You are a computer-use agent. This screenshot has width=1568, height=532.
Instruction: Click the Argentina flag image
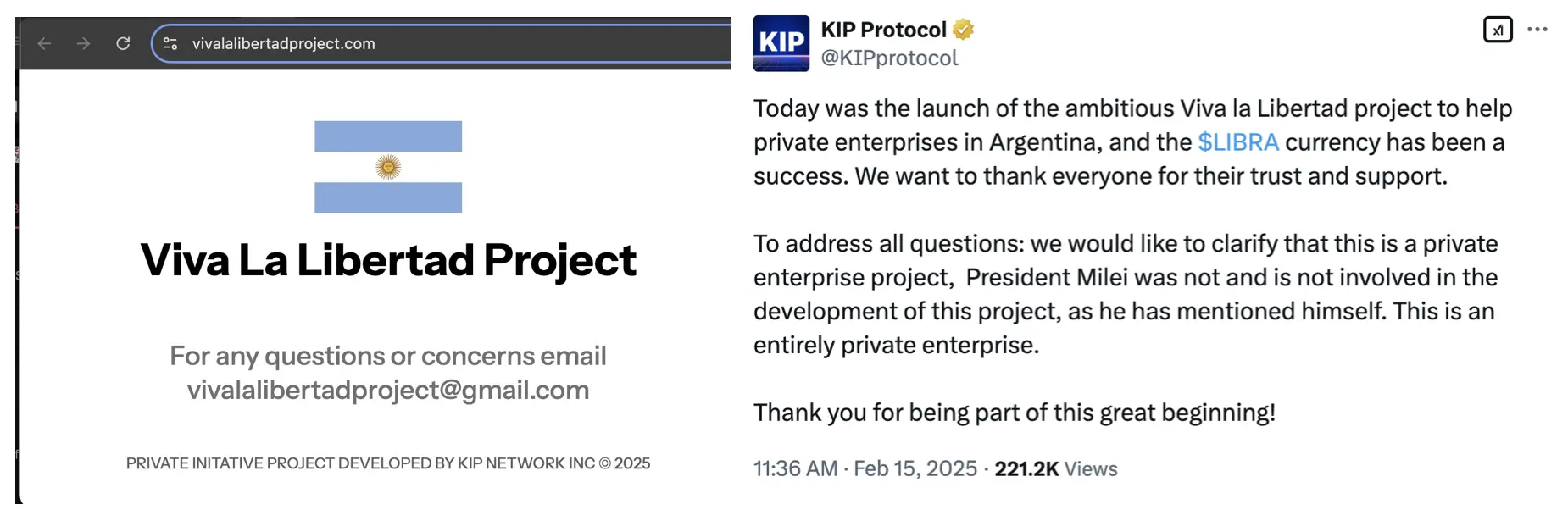(388, 167)
